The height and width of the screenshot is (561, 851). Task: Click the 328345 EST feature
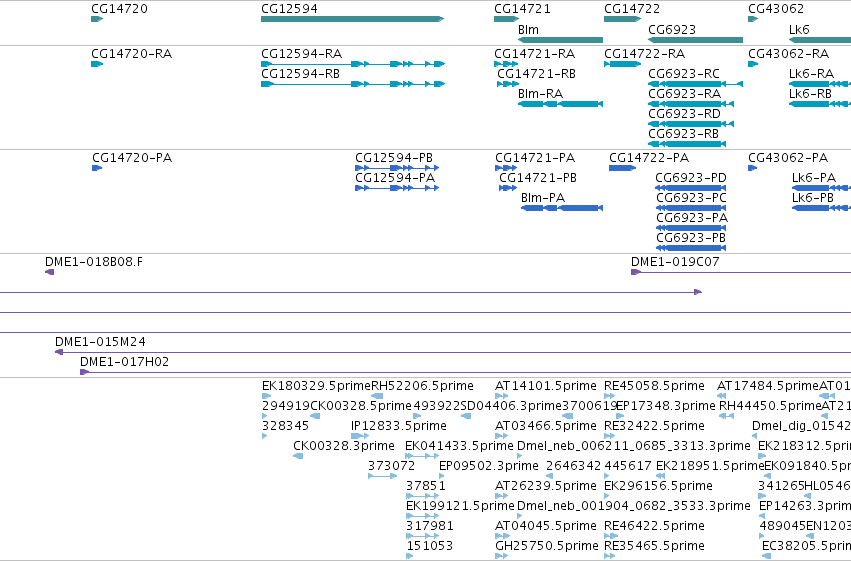point(264,436)
